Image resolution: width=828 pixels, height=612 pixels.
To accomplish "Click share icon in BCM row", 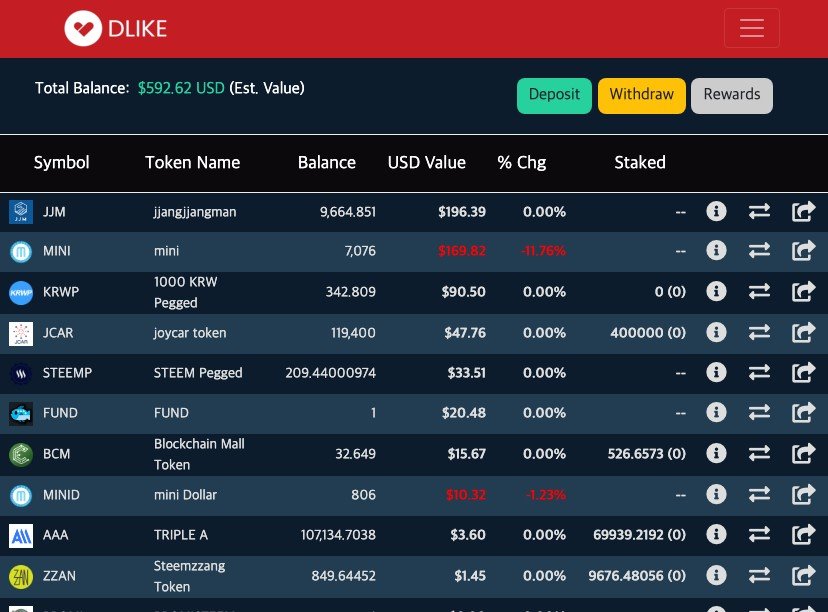I will 803,454.
